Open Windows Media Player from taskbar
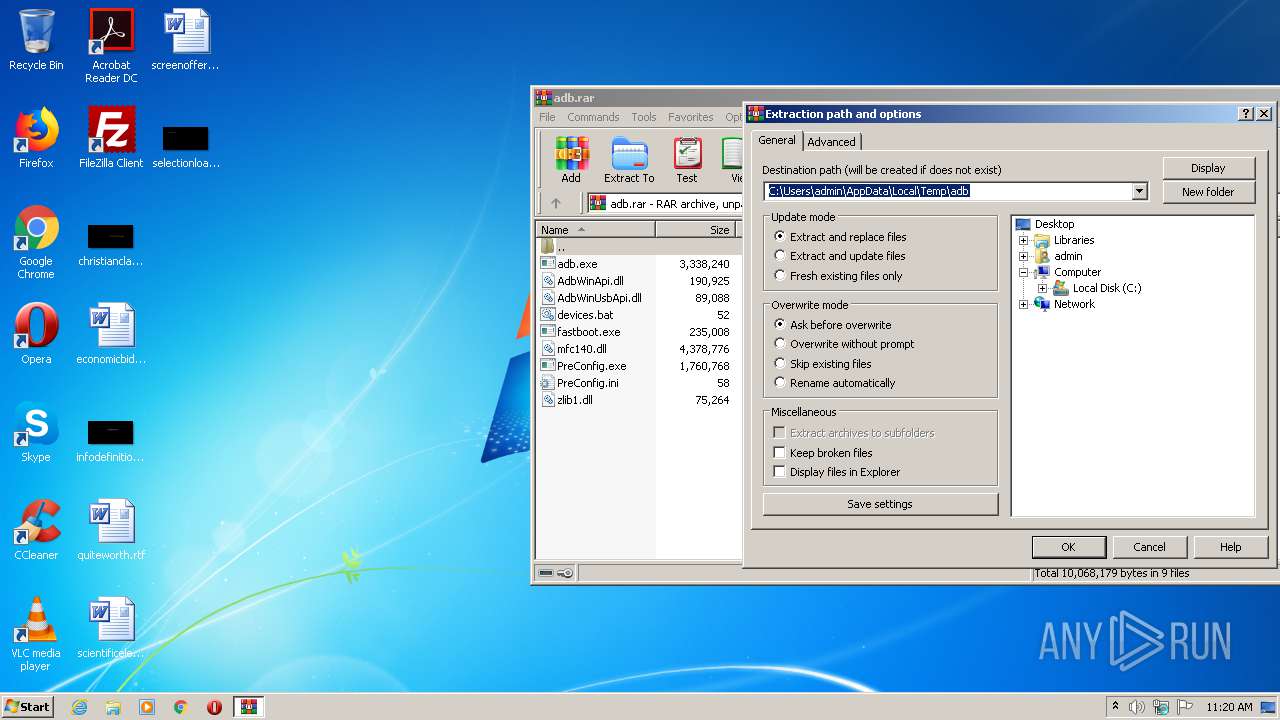The height and width of the screenshot is (720, 1280). coord(147,707)
